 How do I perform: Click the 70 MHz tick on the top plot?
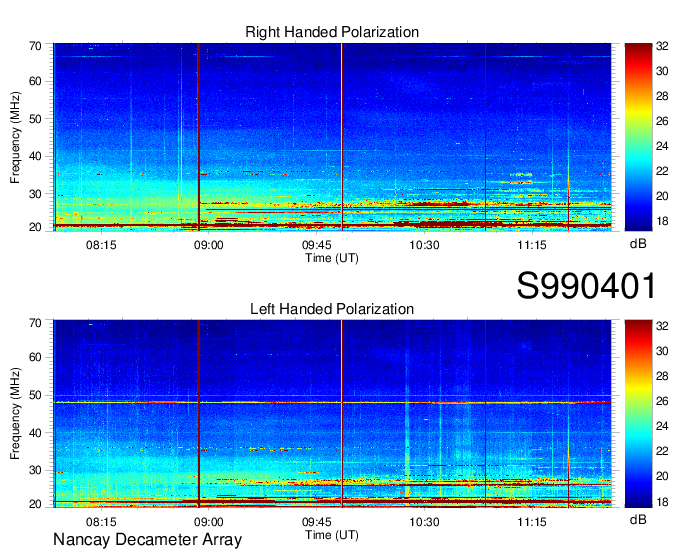pos(35,46)
